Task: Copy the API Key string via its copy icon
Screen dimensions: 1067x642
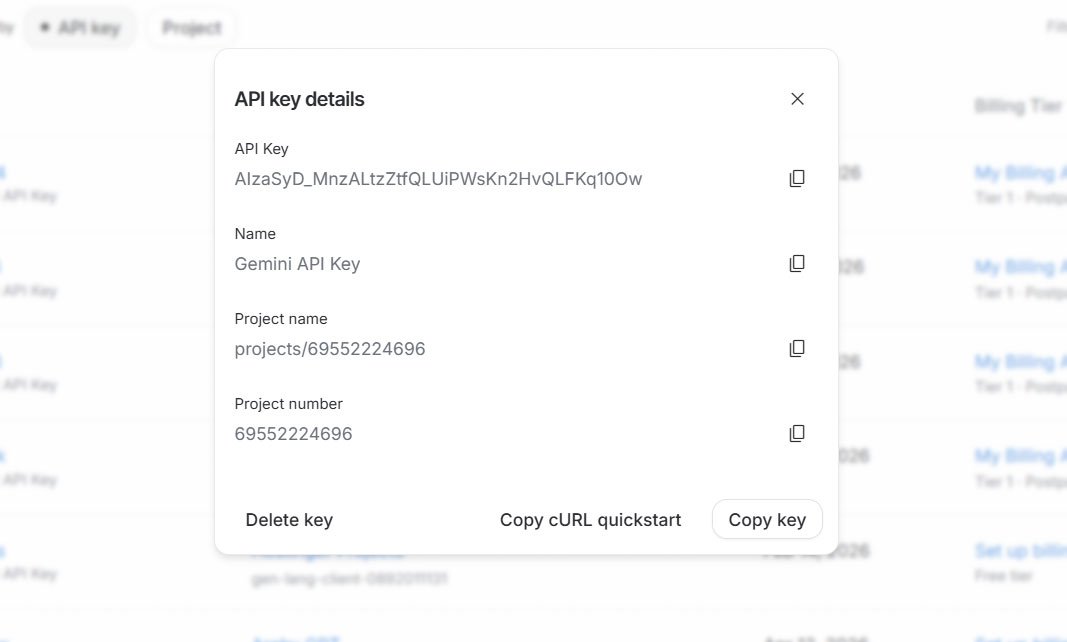Action: [x=797, y=179]
